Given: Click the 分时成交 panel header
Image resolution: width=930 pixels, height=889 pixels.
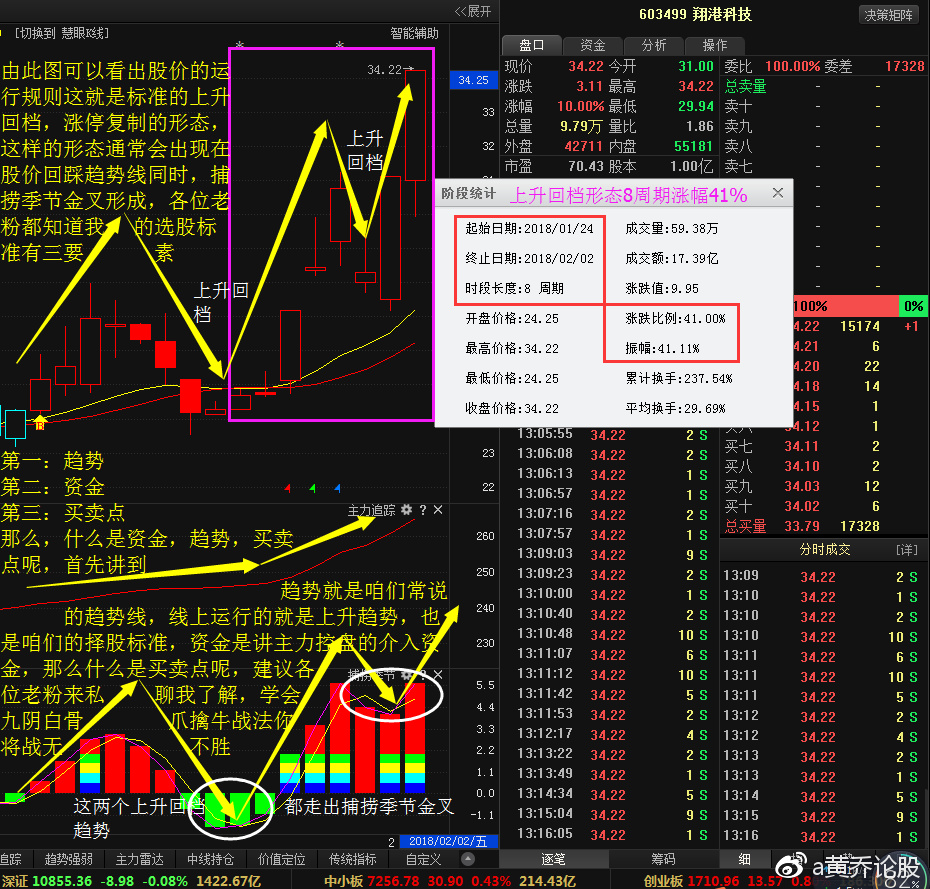Looking at the screenshot, I should [x=824, y=550].
